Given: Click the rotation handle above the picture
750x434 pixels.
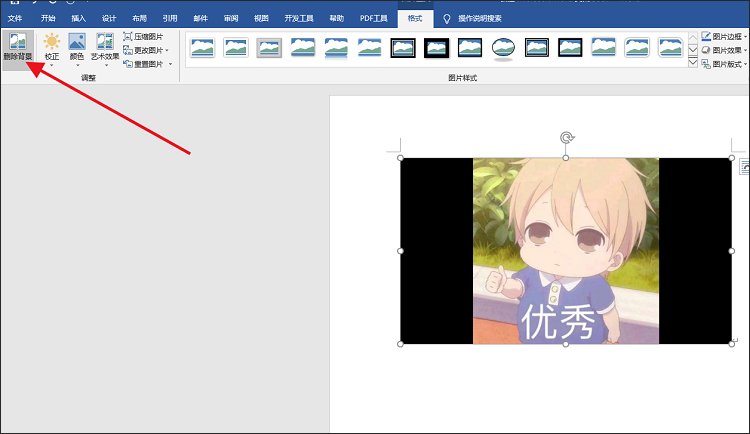Looking at the screenshot, I should (x=566, y=138).
